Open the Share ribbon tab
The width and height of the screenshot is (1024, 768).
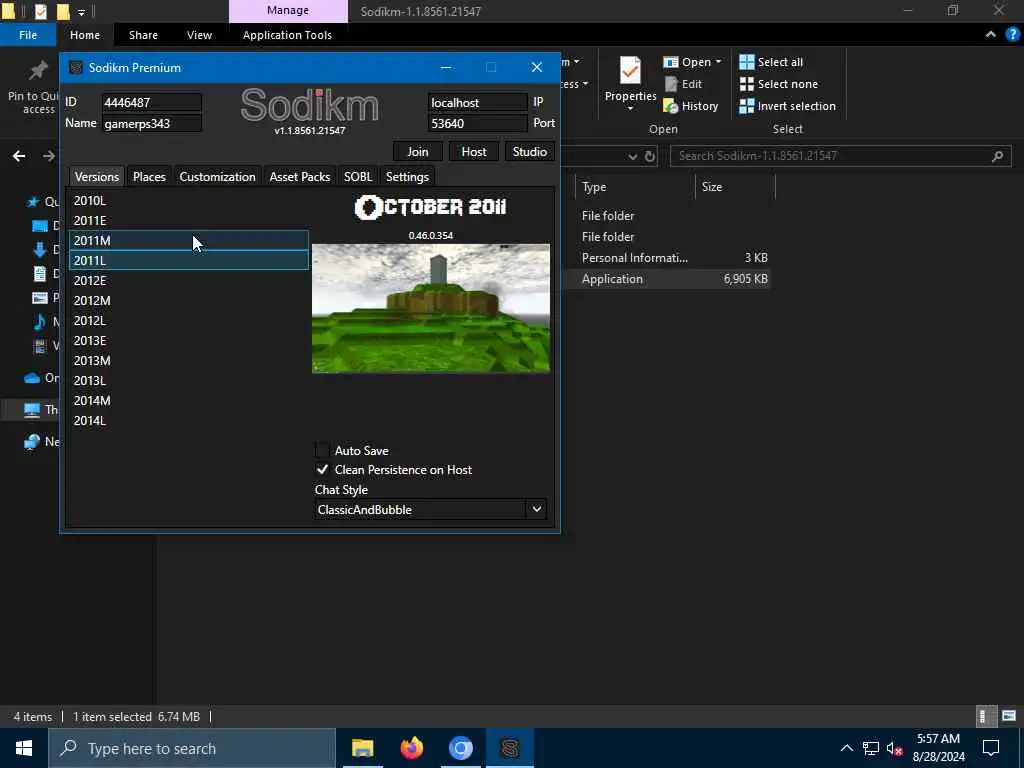(143, 35)
